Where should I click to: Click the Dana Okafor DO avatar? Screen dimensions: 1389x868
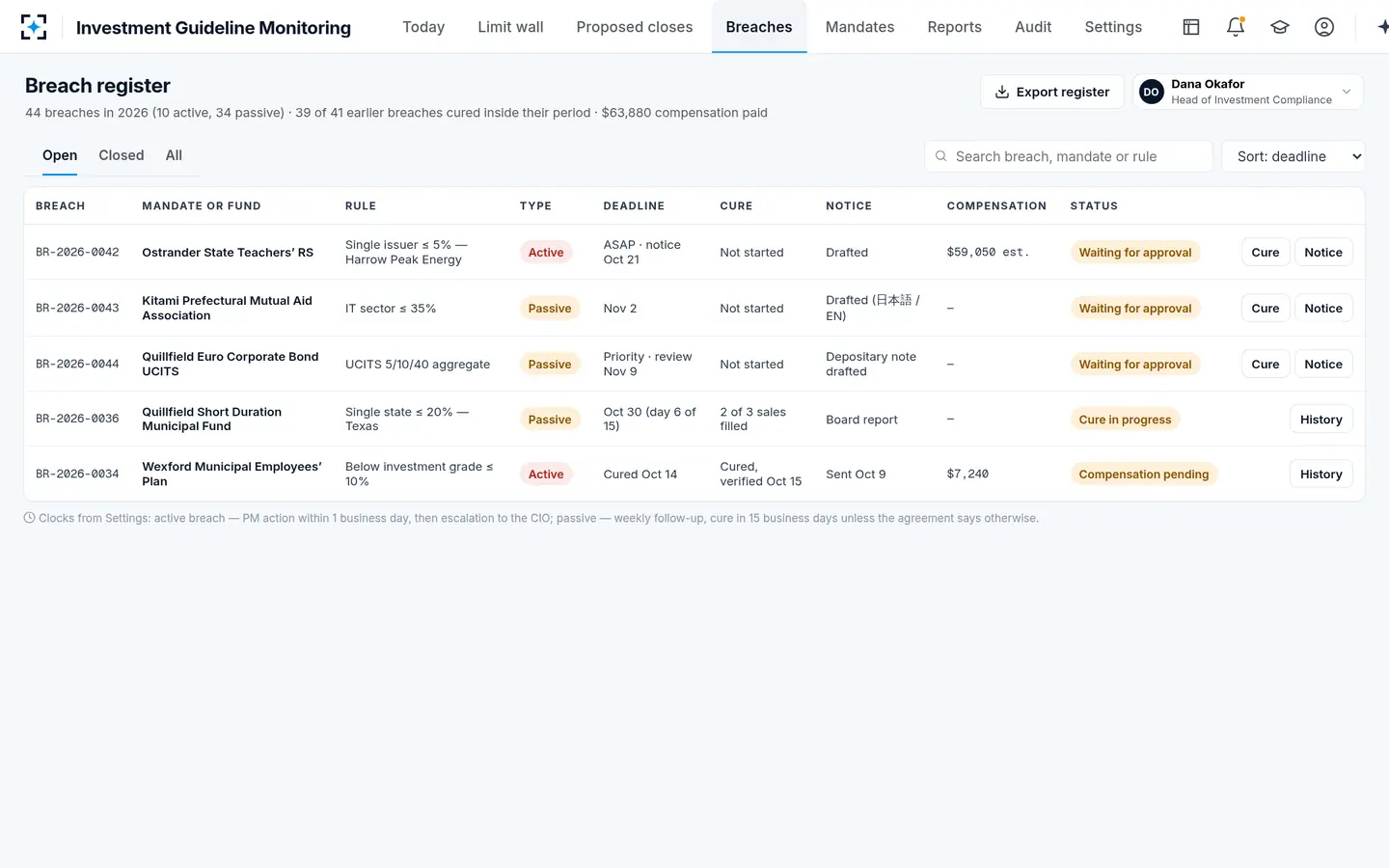click(x=1152, y=92)
